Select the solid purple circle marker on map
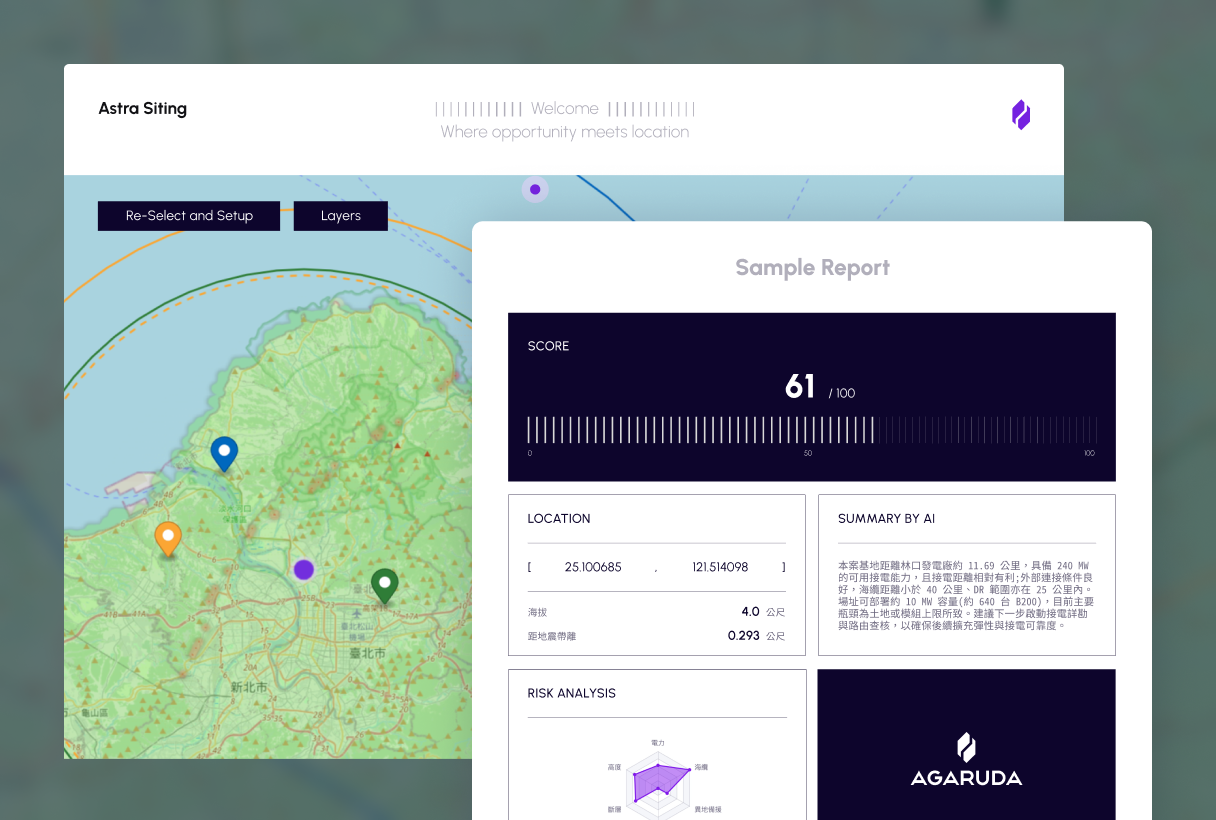Image resolution: width=1216 pixels, height=820 pixels. (x=304, y=569)
